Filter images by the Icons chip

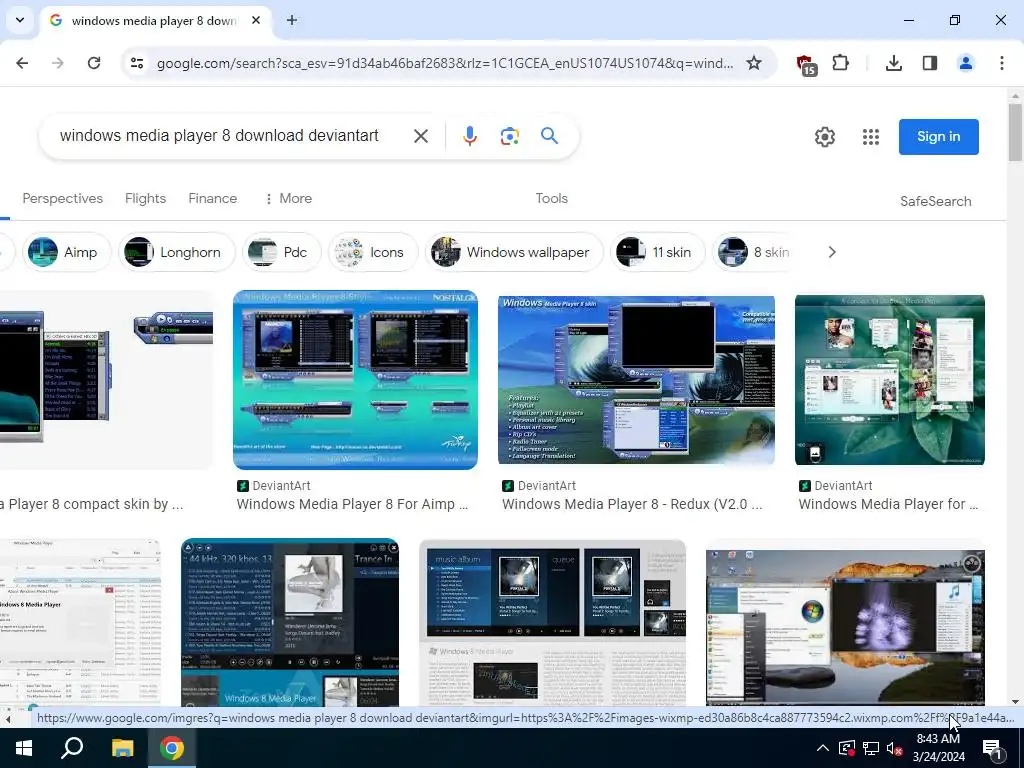373,252
